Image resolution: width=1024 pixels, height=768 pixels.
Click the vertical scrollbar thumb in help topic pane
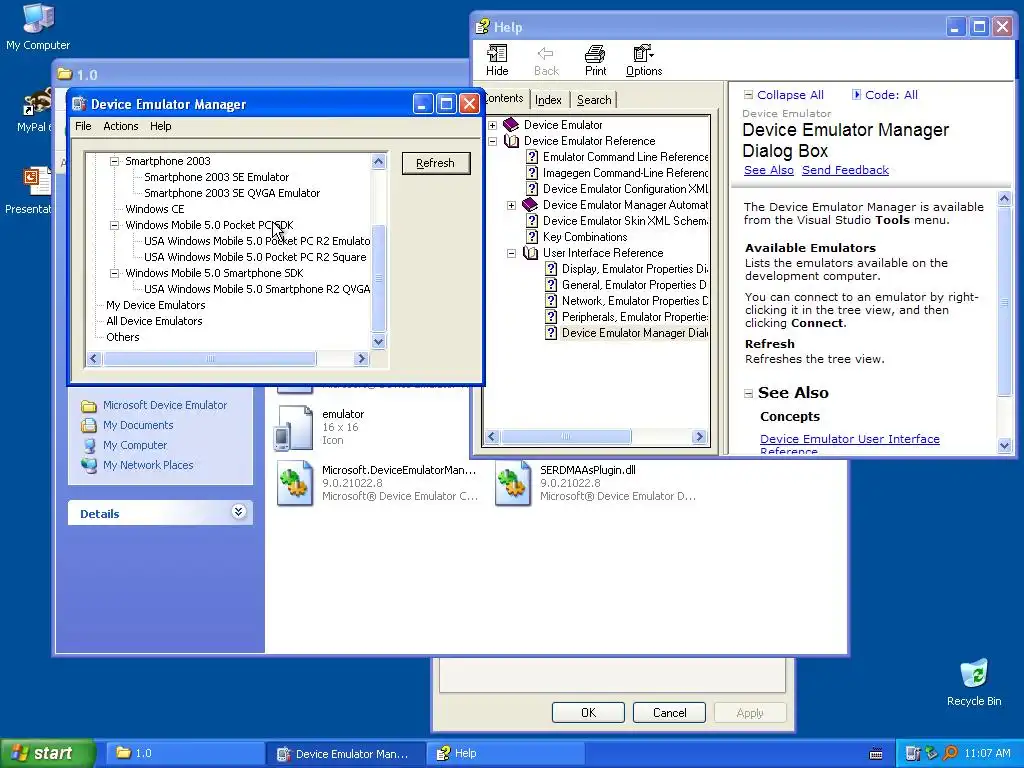pos(1004,301)
